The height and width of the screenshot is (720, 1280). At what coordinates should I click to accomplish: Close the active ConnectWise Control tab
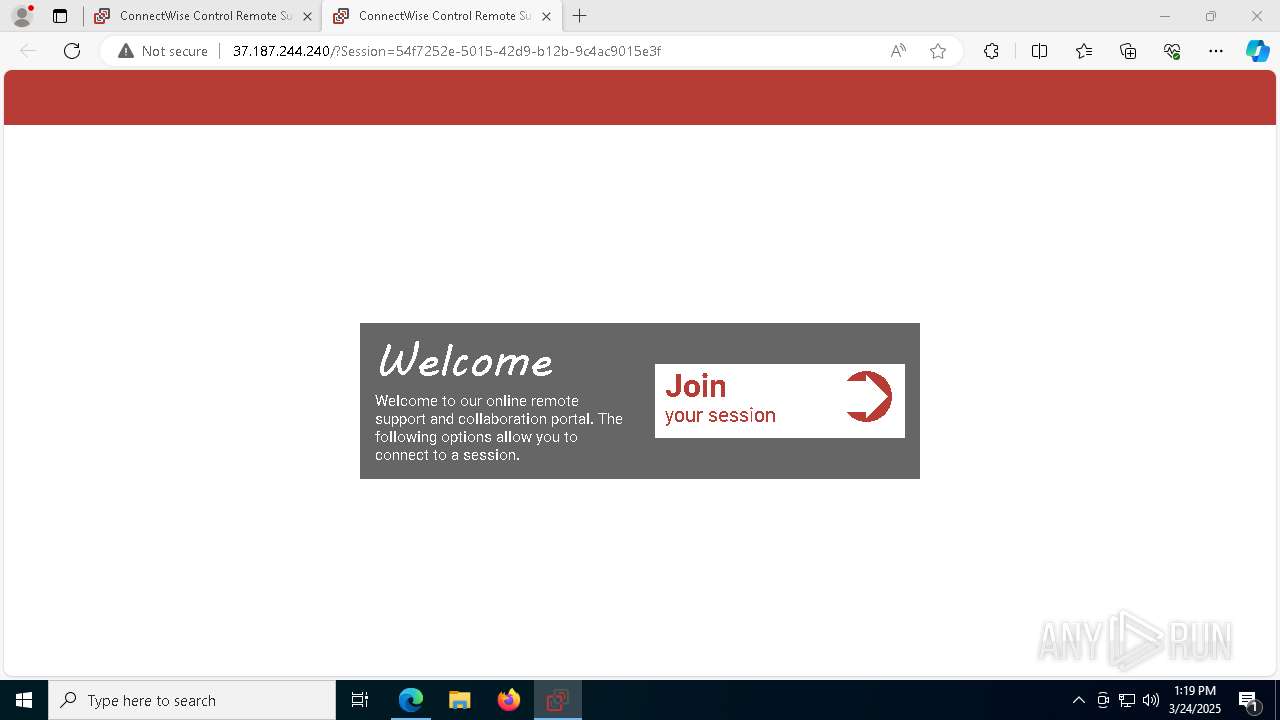546,16
